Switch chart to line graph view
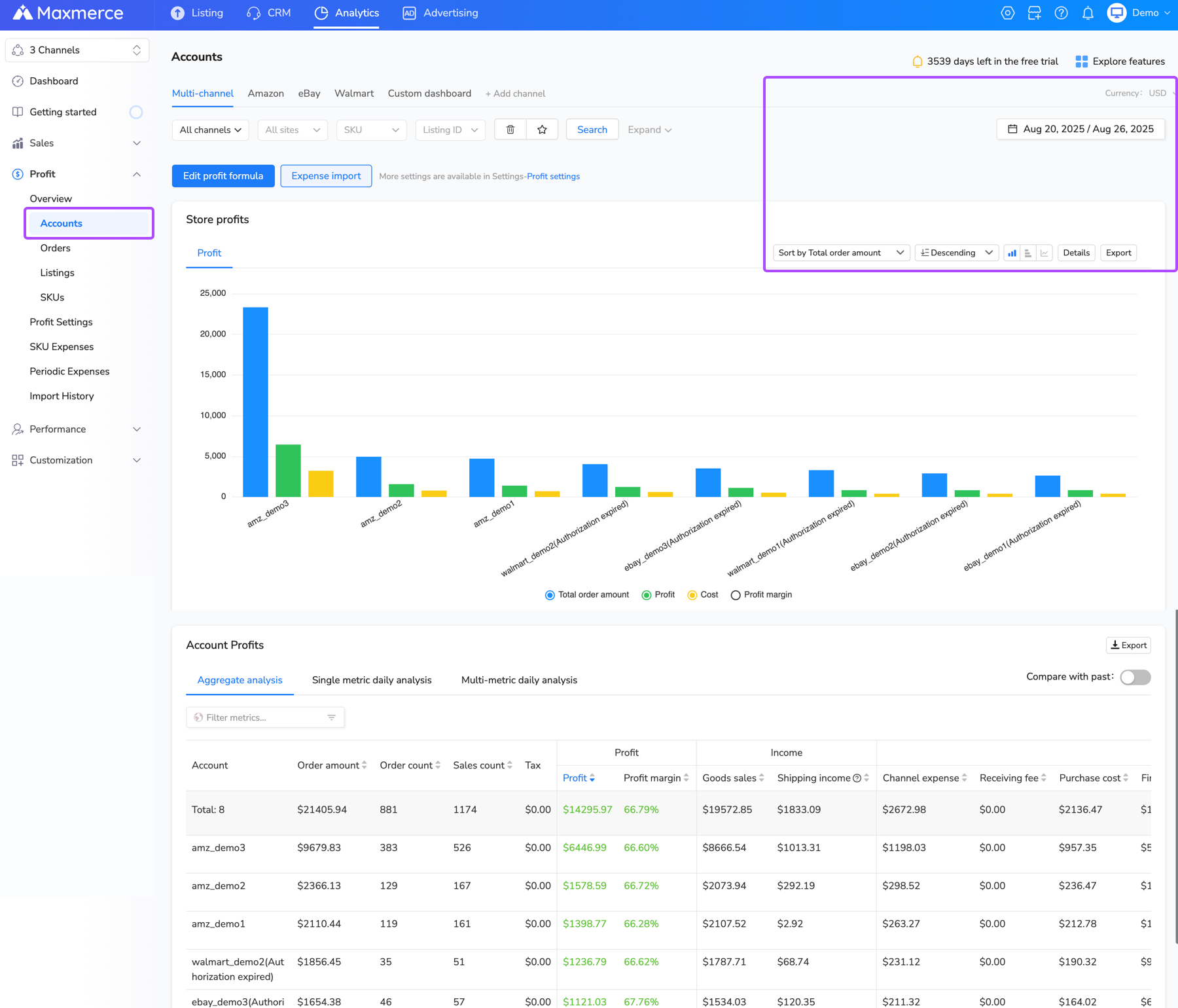The width and height of the screenshot is (1178, 1008). 1044,253
